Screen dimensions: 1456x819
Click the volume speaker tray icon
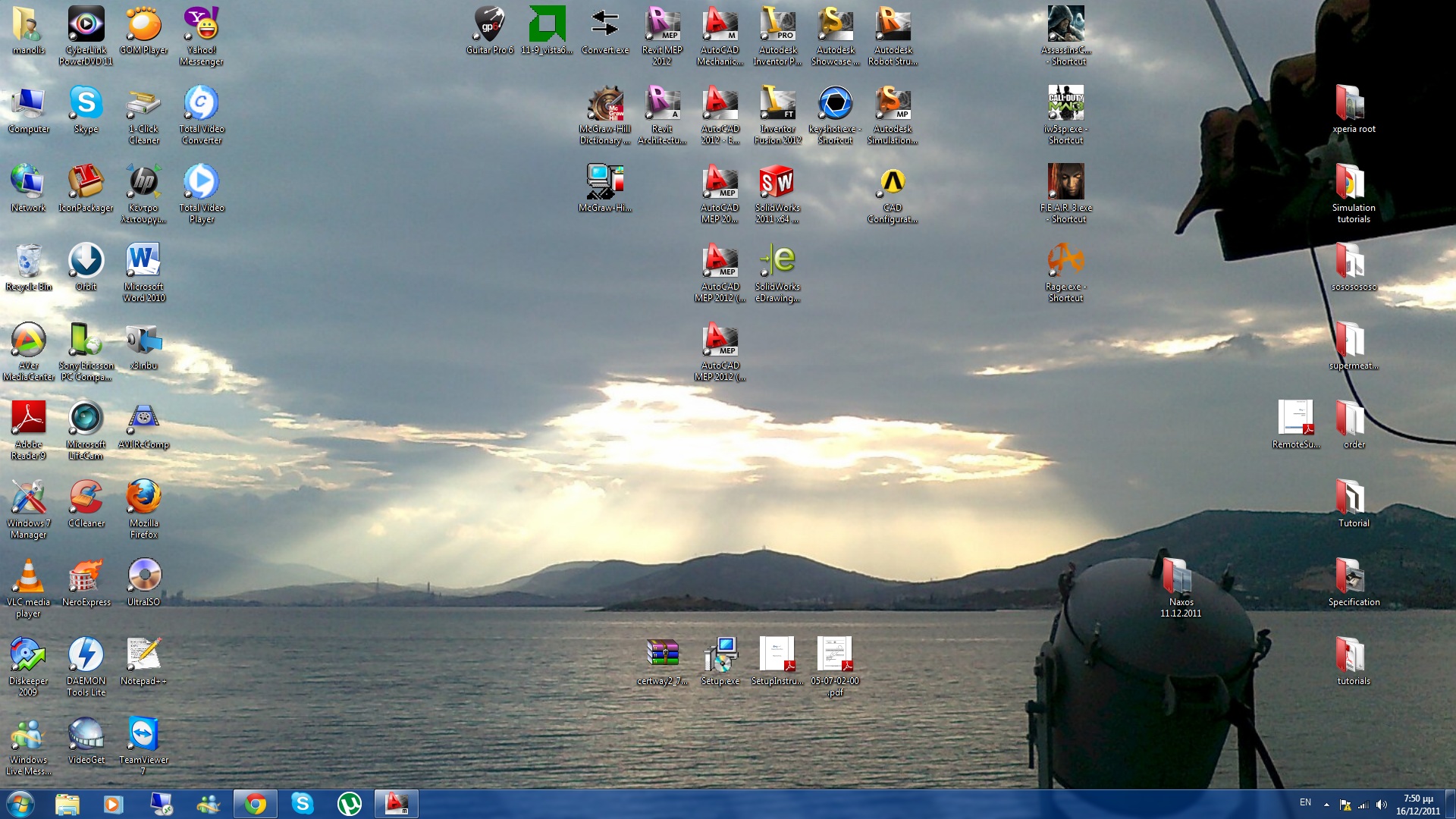1381,805
